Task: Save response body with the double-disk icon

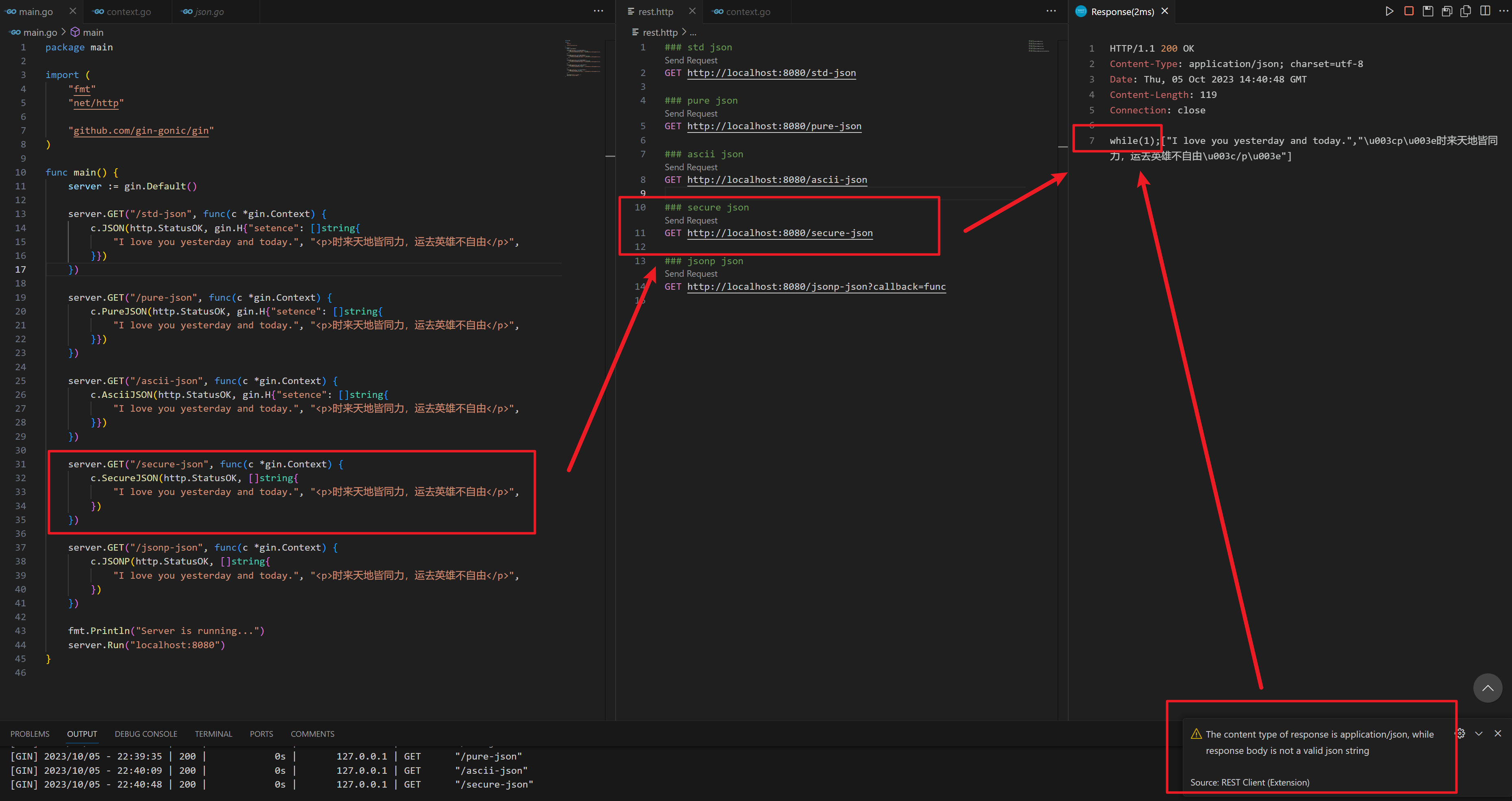Action: [1447, 11]
